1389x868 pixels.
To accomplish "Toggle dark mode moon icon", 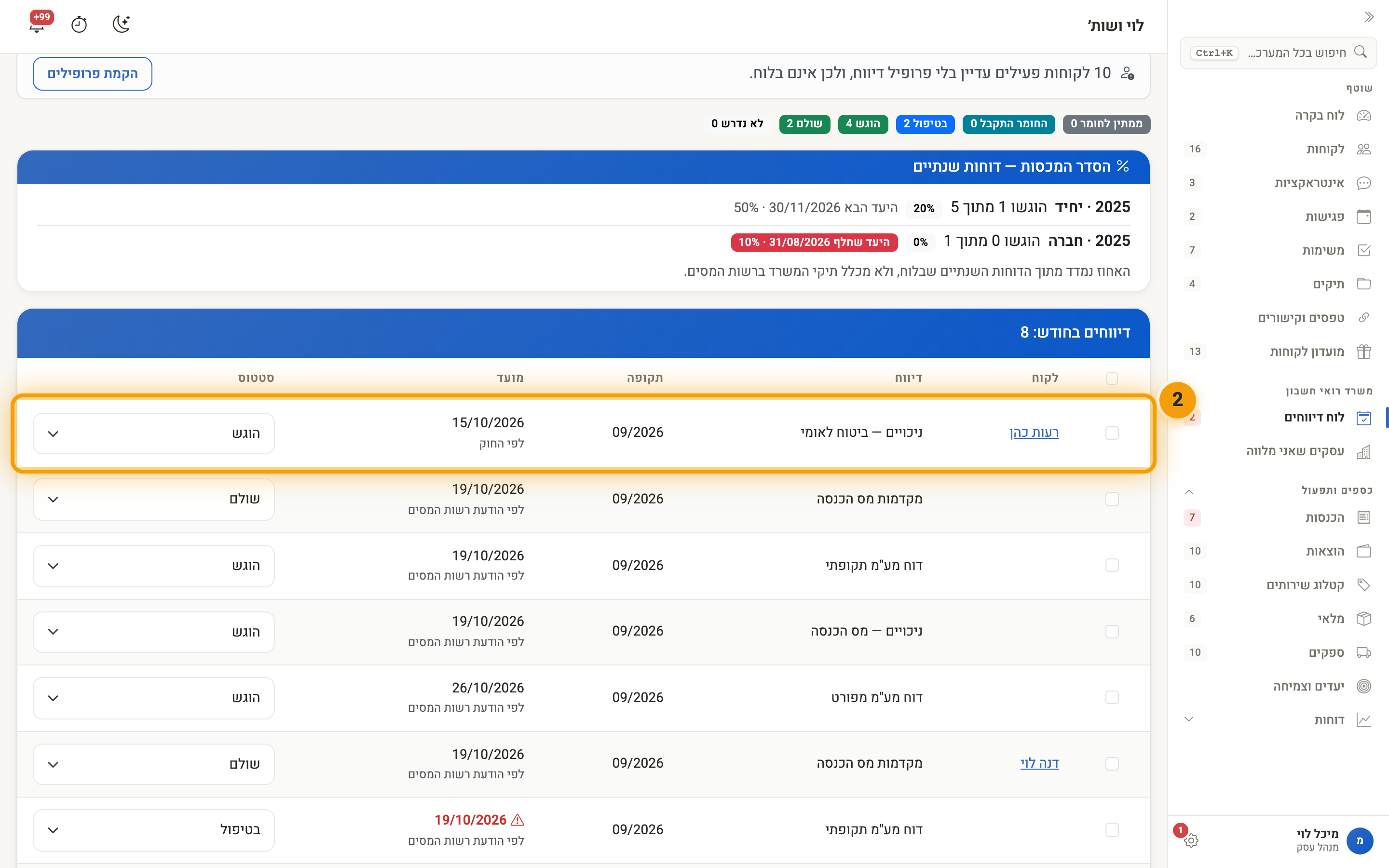I will tap(121, 24).
